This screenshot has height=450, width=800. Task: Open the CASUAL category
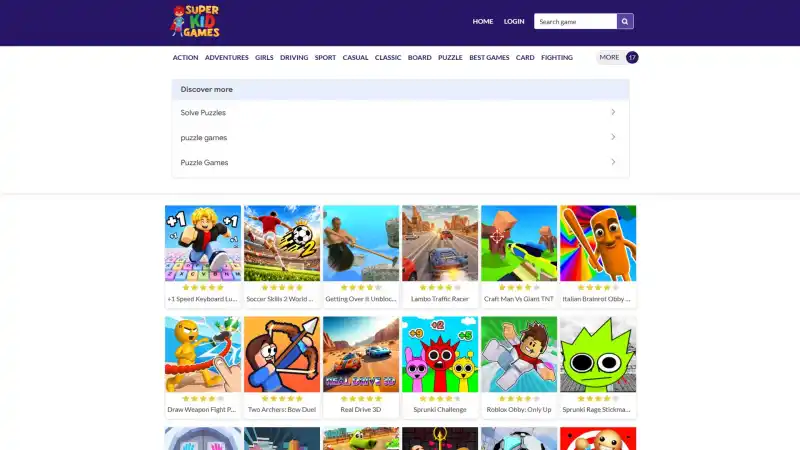point(355,58)
